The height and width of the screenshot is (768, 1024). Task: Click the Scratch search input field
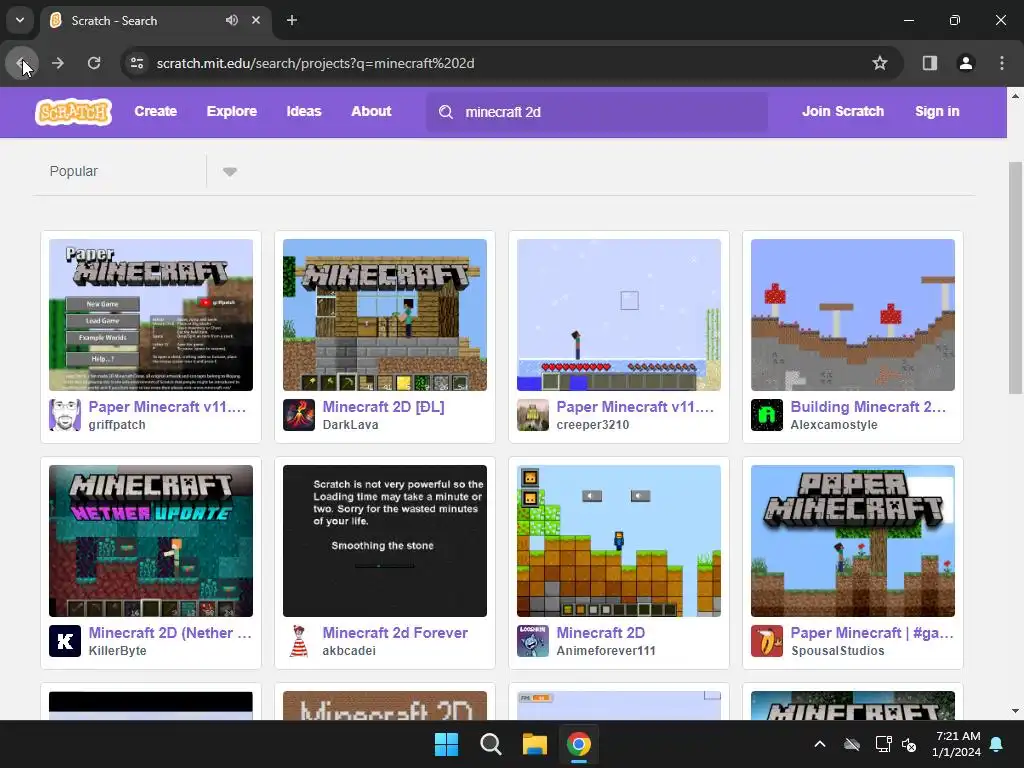[598, 112]
